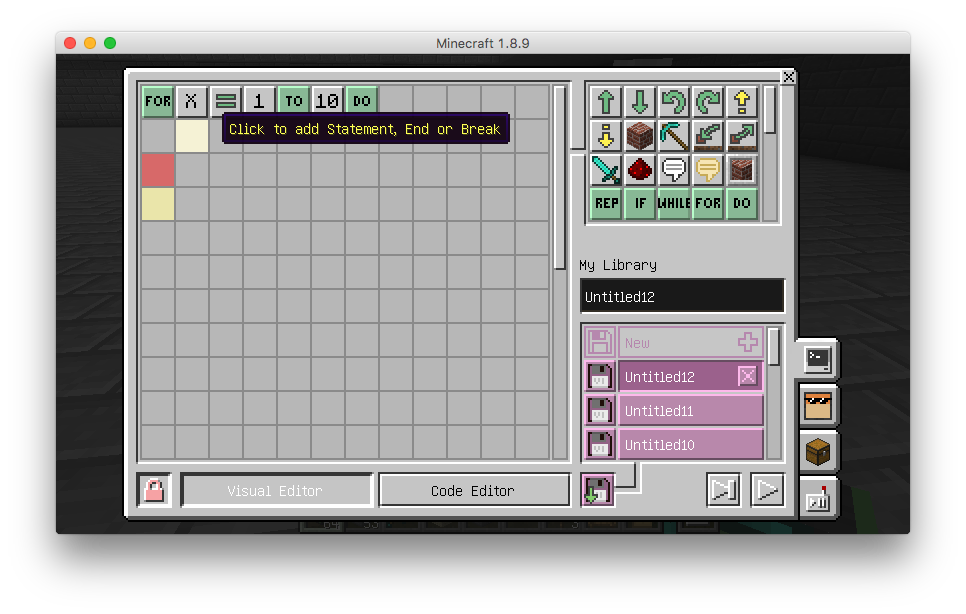Click the pale yellow statement slot under X
The height and width of the screenshot is (614, 966).
tap(192, 135)
